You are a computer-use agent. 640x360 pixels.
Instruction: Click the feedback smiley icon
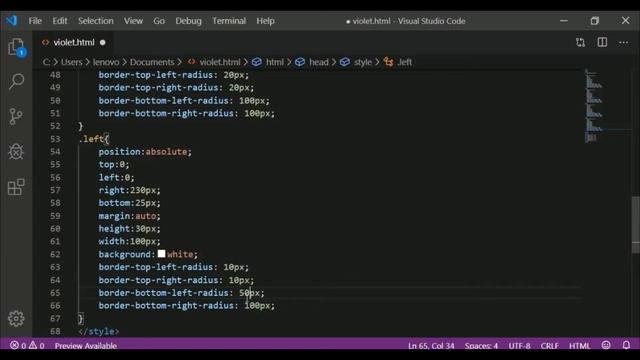606,345
